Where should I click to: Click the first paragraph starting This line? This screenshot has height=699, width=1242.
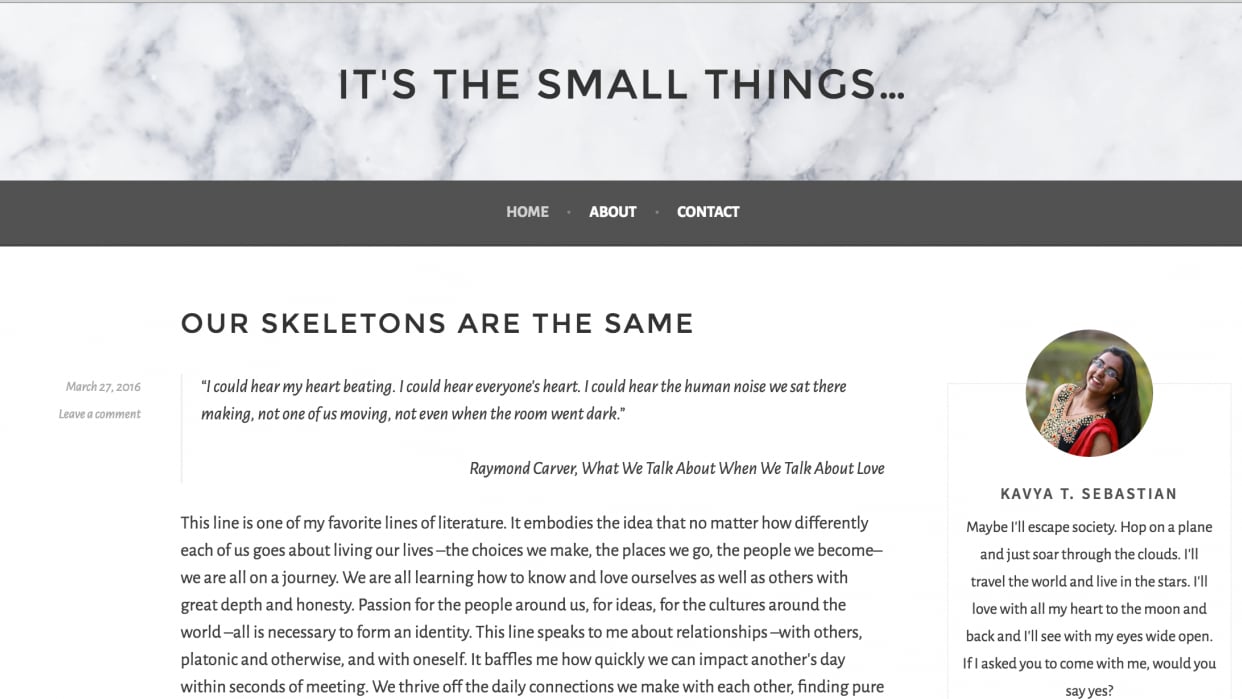click(x=532, y=605)
